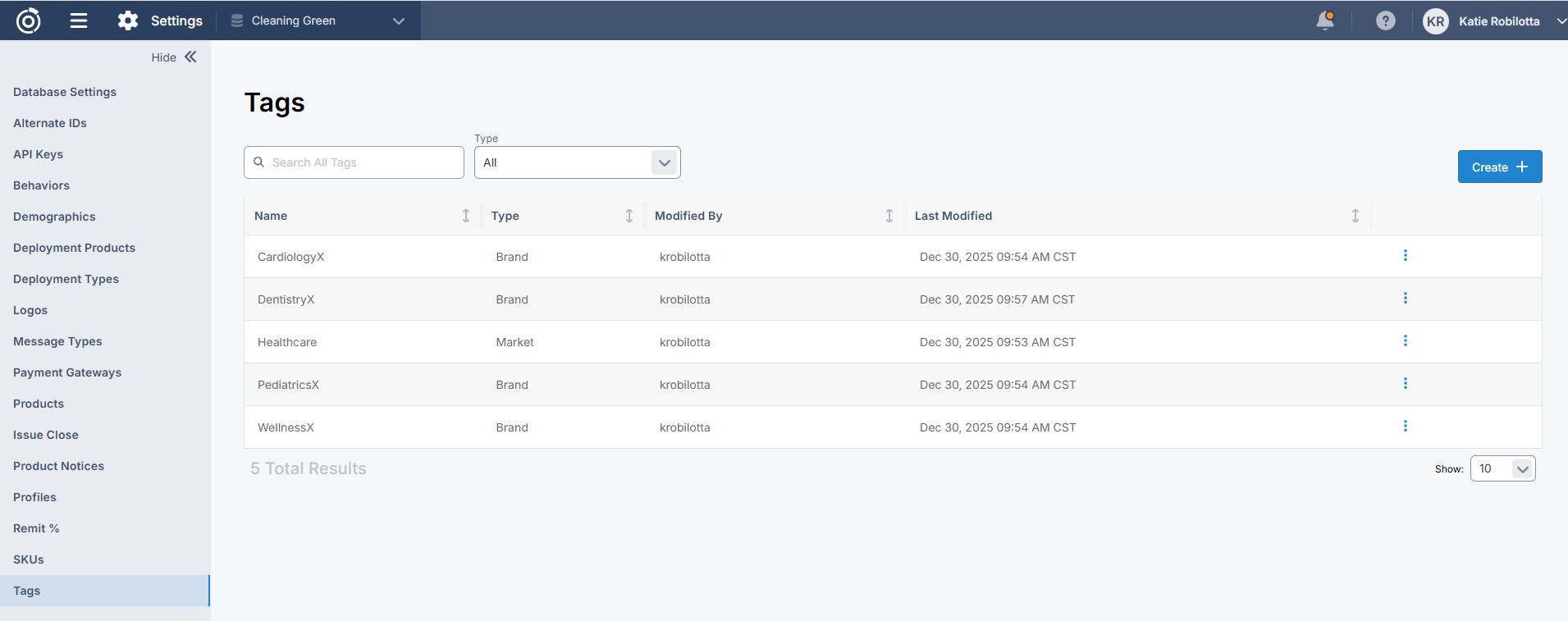Sort the table by Last Modified
The width and height of the screenshot is (1568, 621).
pos(1355,216)
